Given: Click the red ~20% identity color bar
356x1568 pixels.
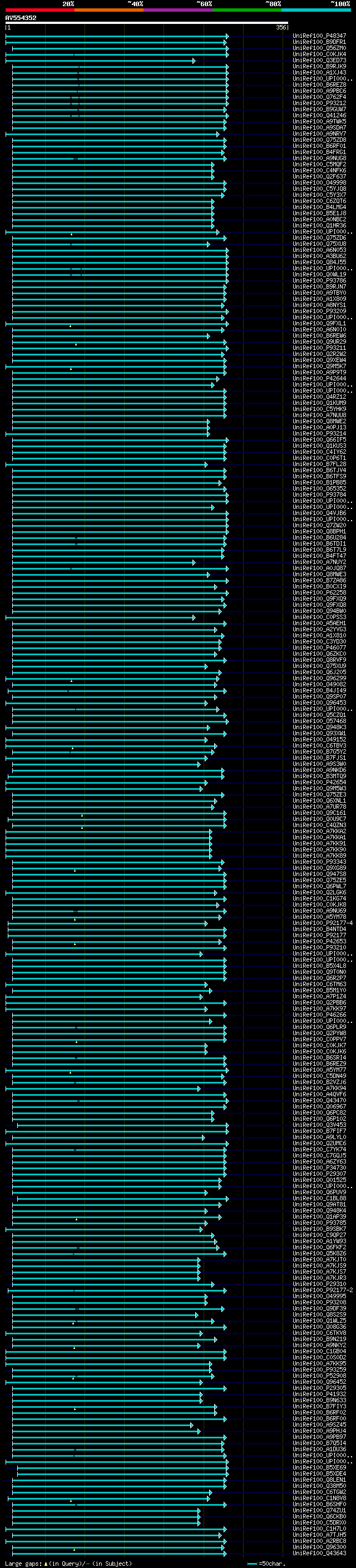Looking at the screenshot, I should click(39, 11).
